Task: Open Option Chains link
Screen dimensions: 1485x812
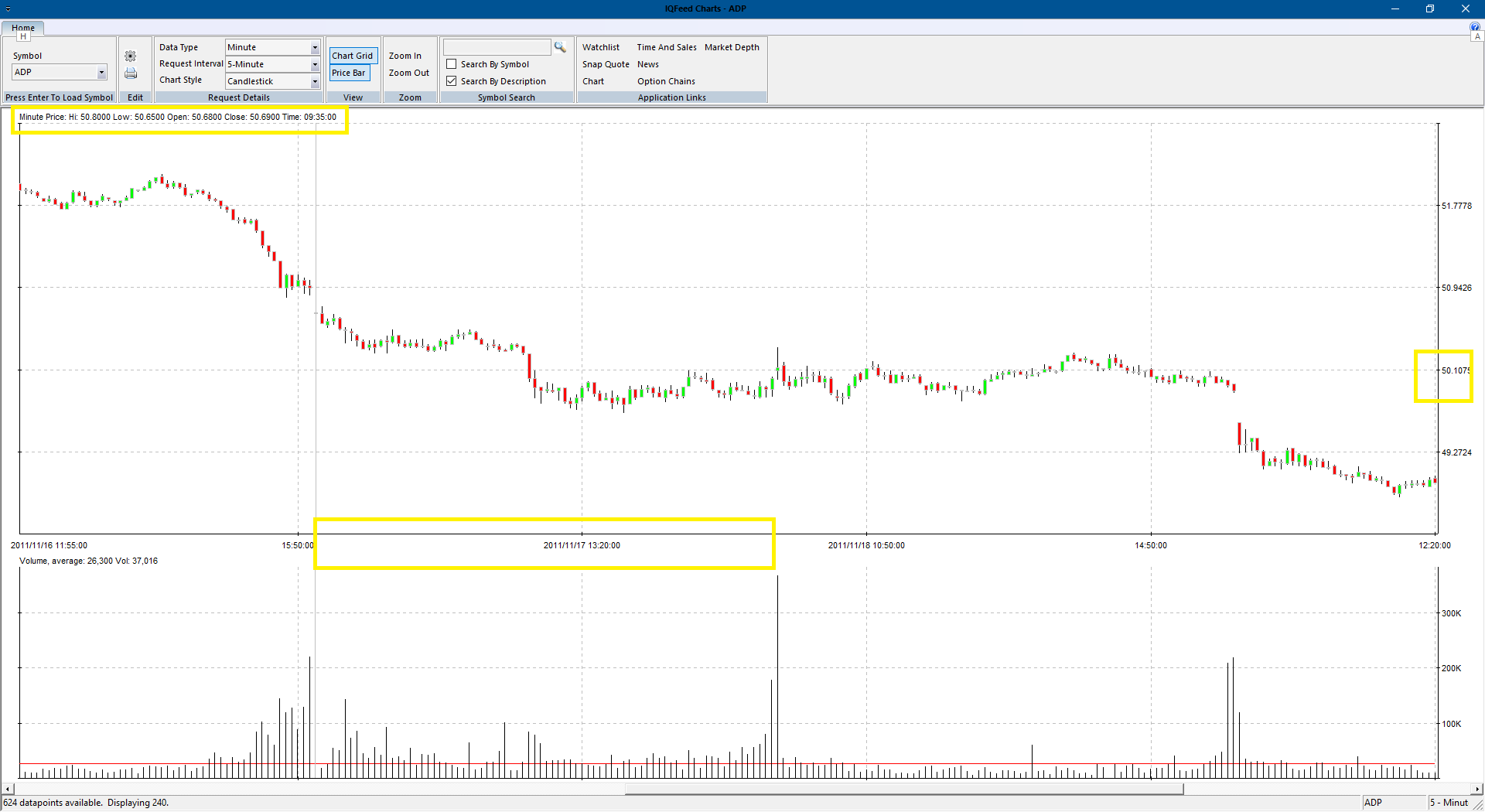Action: [666, 81]
